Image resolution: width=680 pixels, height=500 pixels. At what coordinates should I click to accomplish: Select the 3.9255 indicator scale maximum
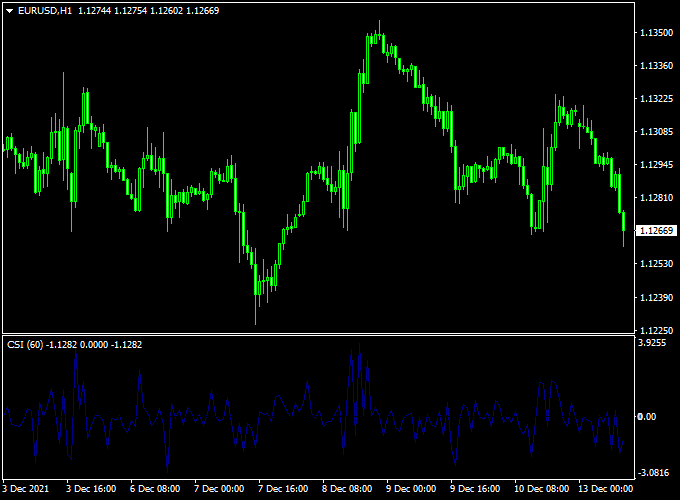pyautogui.click(x=654, y=342)
